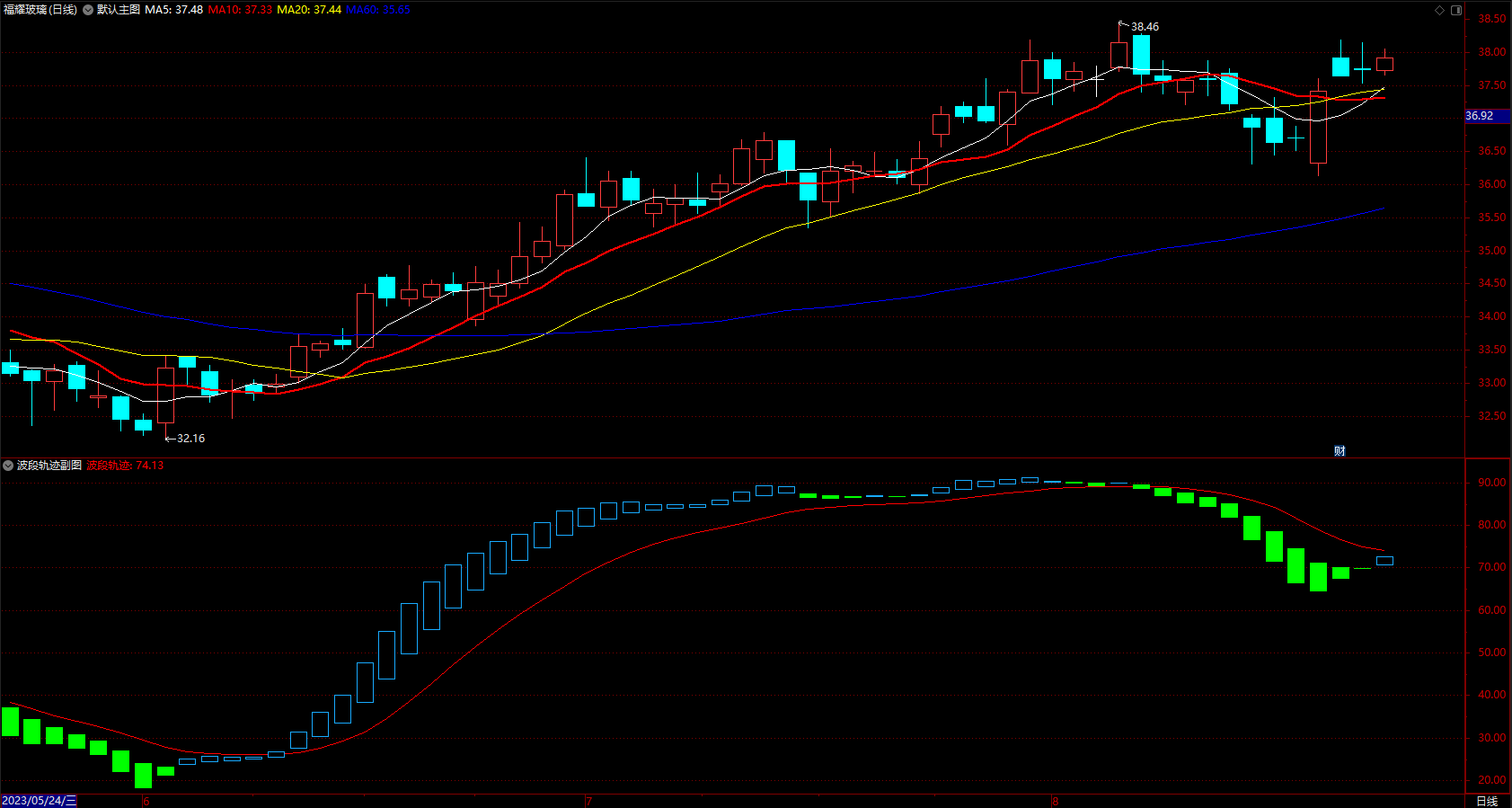Click the 默认主图 main chart label

(x=119, y=10)
